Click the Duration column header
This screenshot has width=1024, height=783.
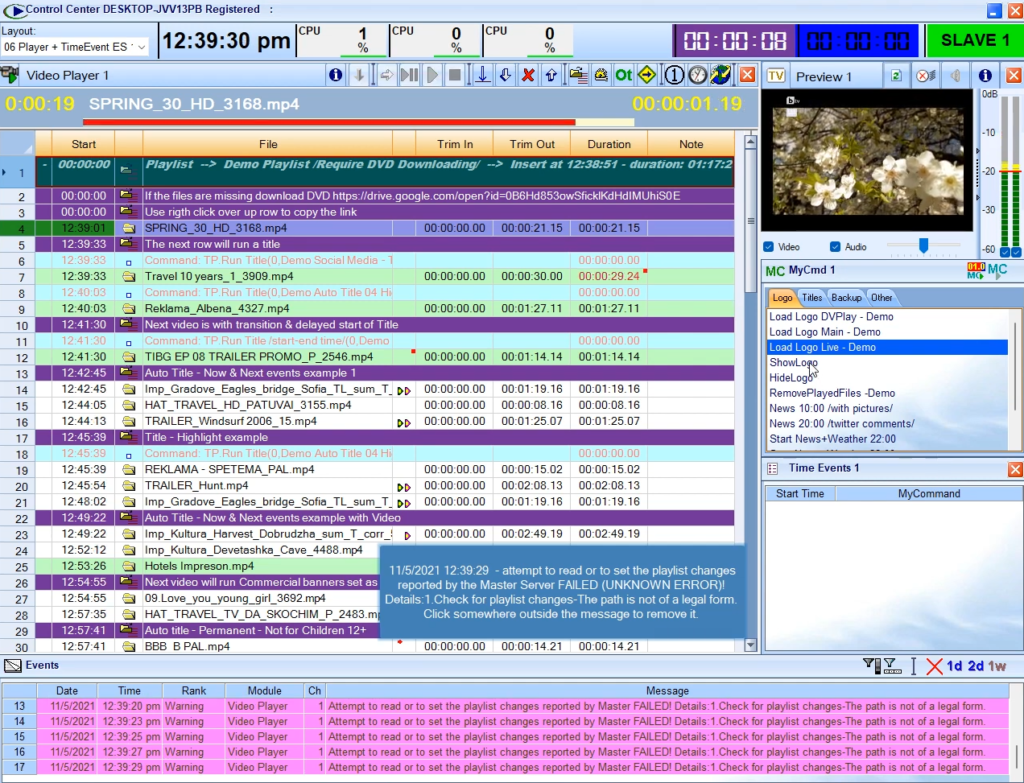coord(608,144)
